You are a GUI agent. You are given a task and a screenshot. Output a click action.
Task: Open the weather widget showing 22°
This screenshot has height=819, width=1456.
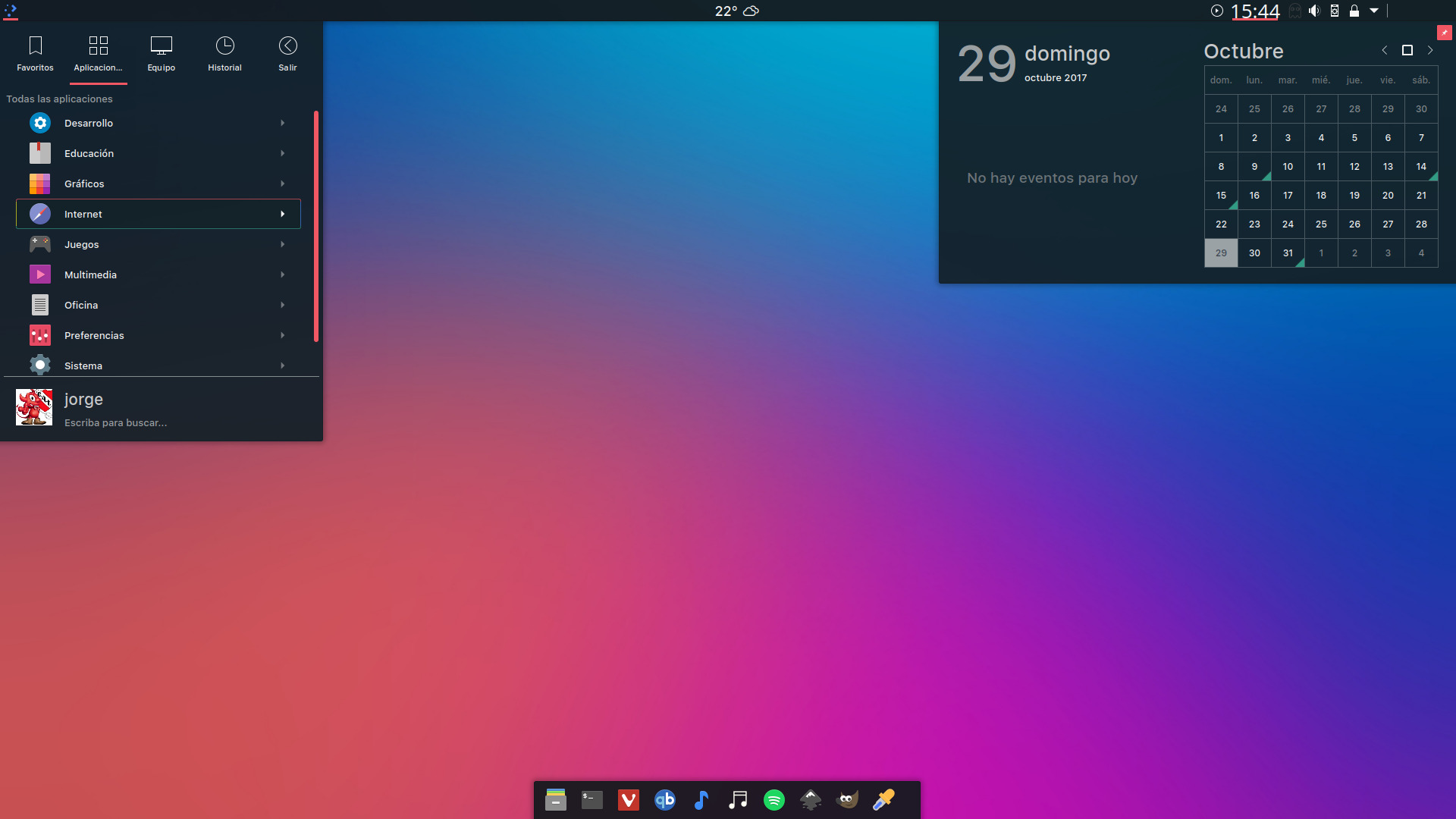coord(736,11)
